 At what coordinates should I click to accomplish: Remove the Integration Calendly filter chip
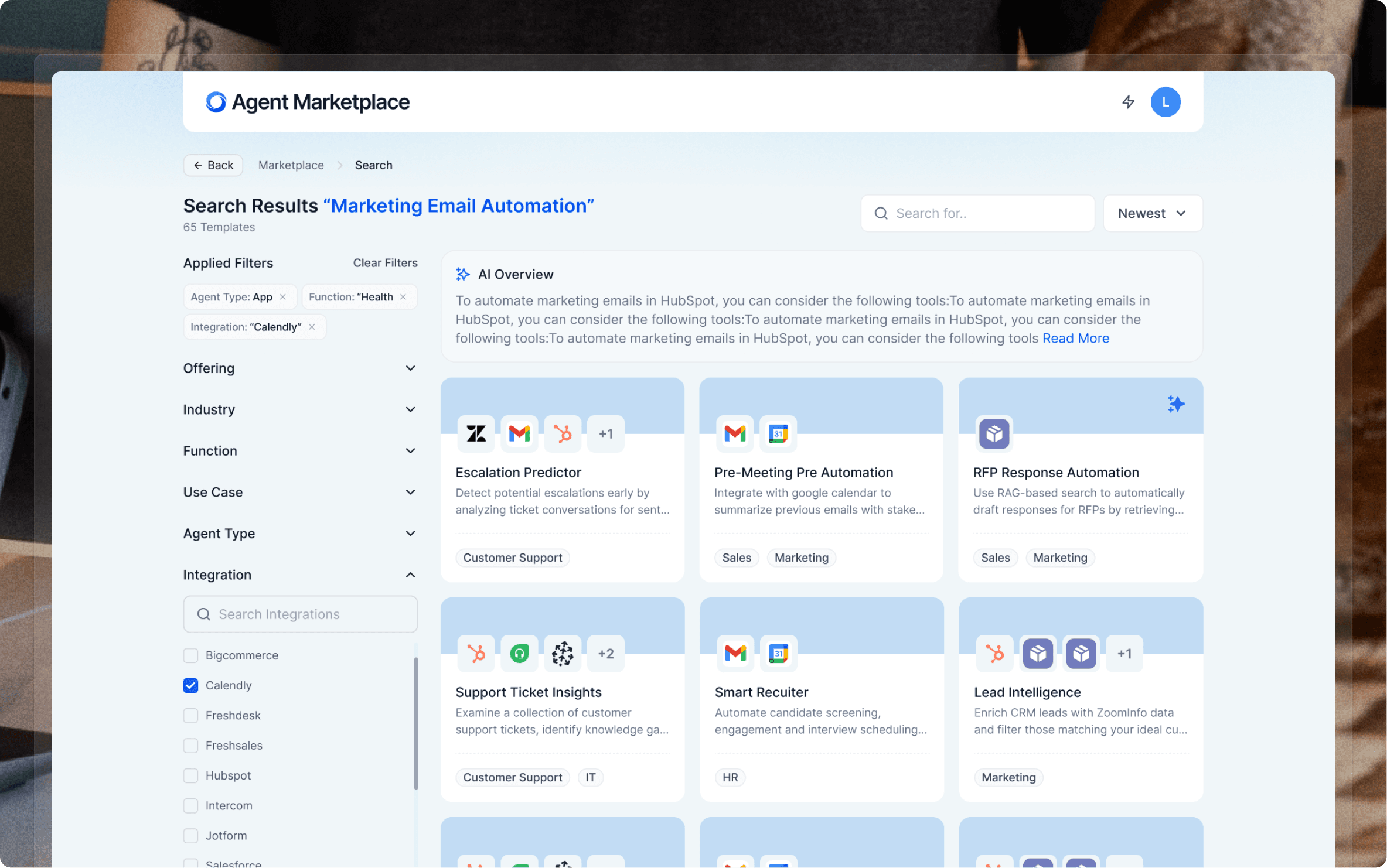tap(312, 327)
